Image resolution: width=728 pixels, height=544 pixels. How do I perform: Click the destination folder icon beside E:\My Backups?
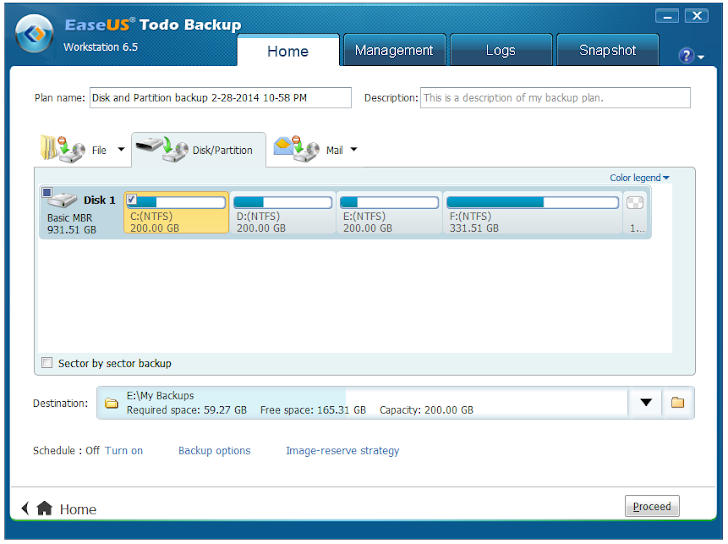click(111, 403)
